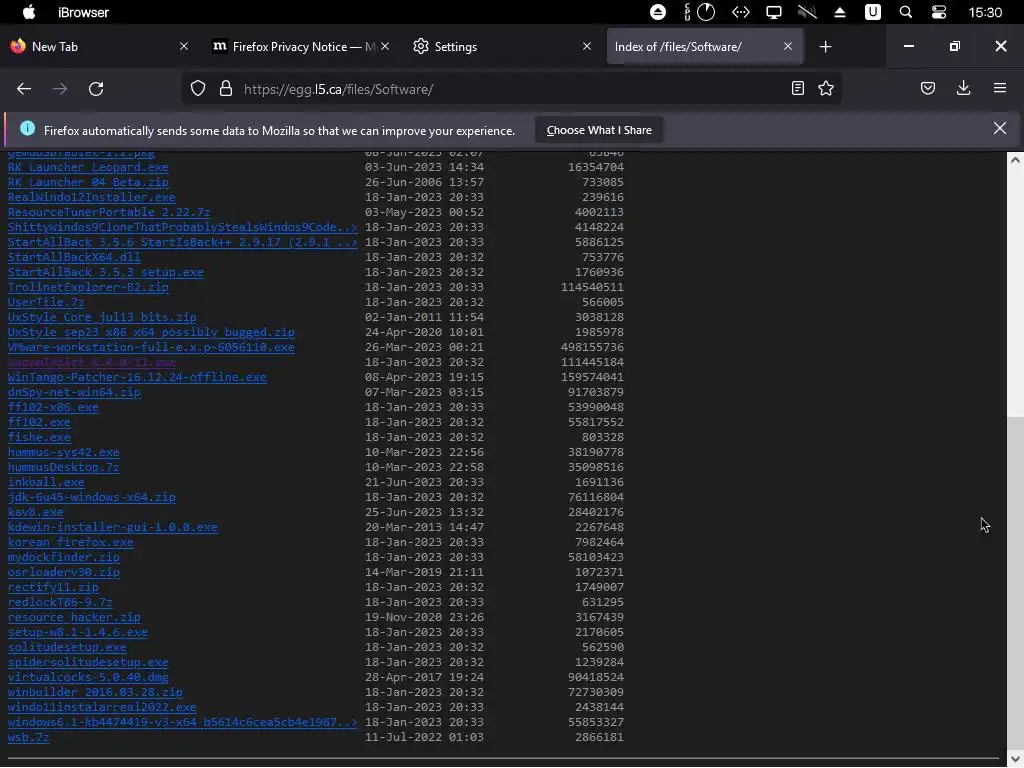
Task: Open the Firefox hamburger menu
Action: pos(1000,88)
